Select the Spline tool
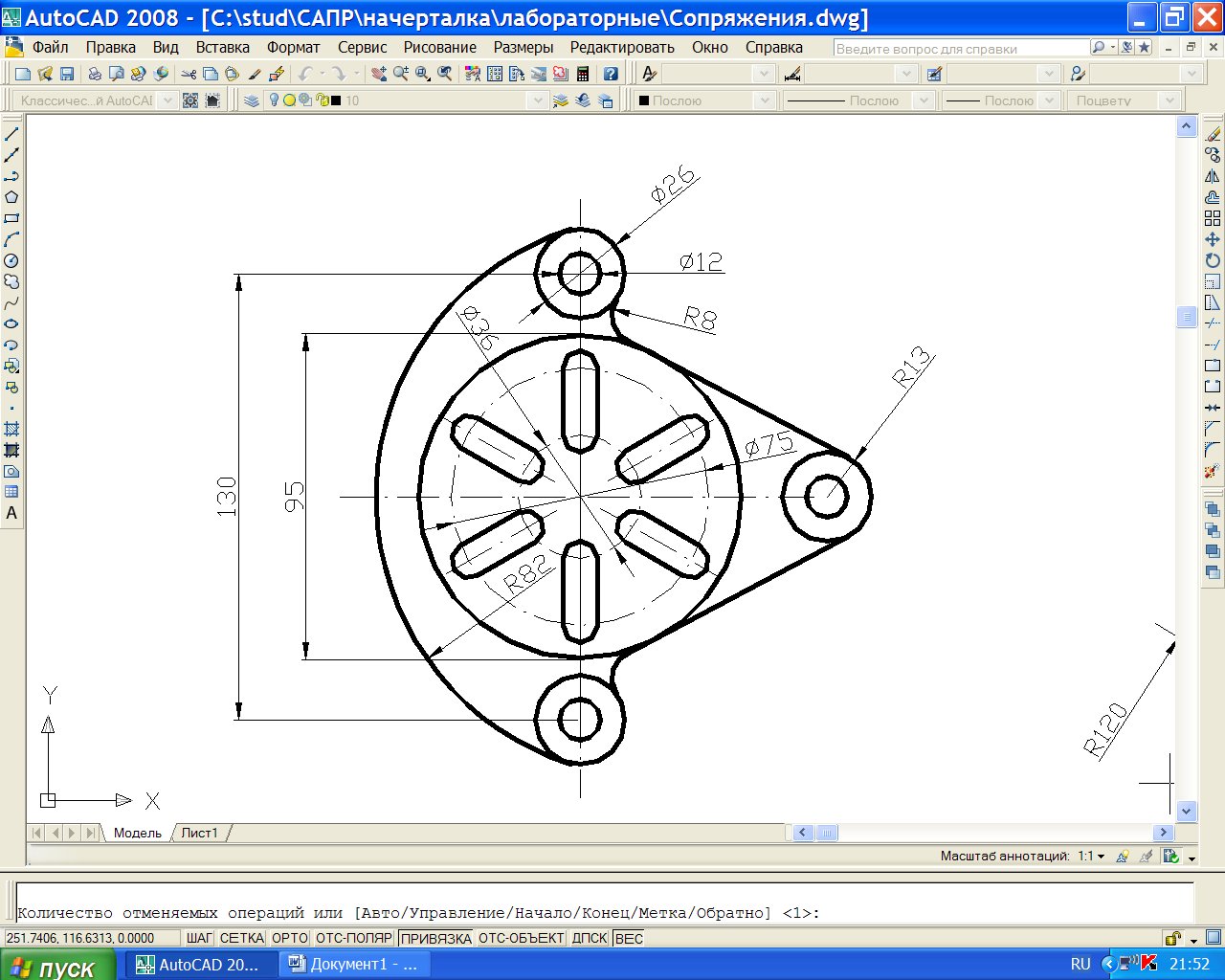The width and height of the screenshot is (1225, 980). (x=11, y=302)
